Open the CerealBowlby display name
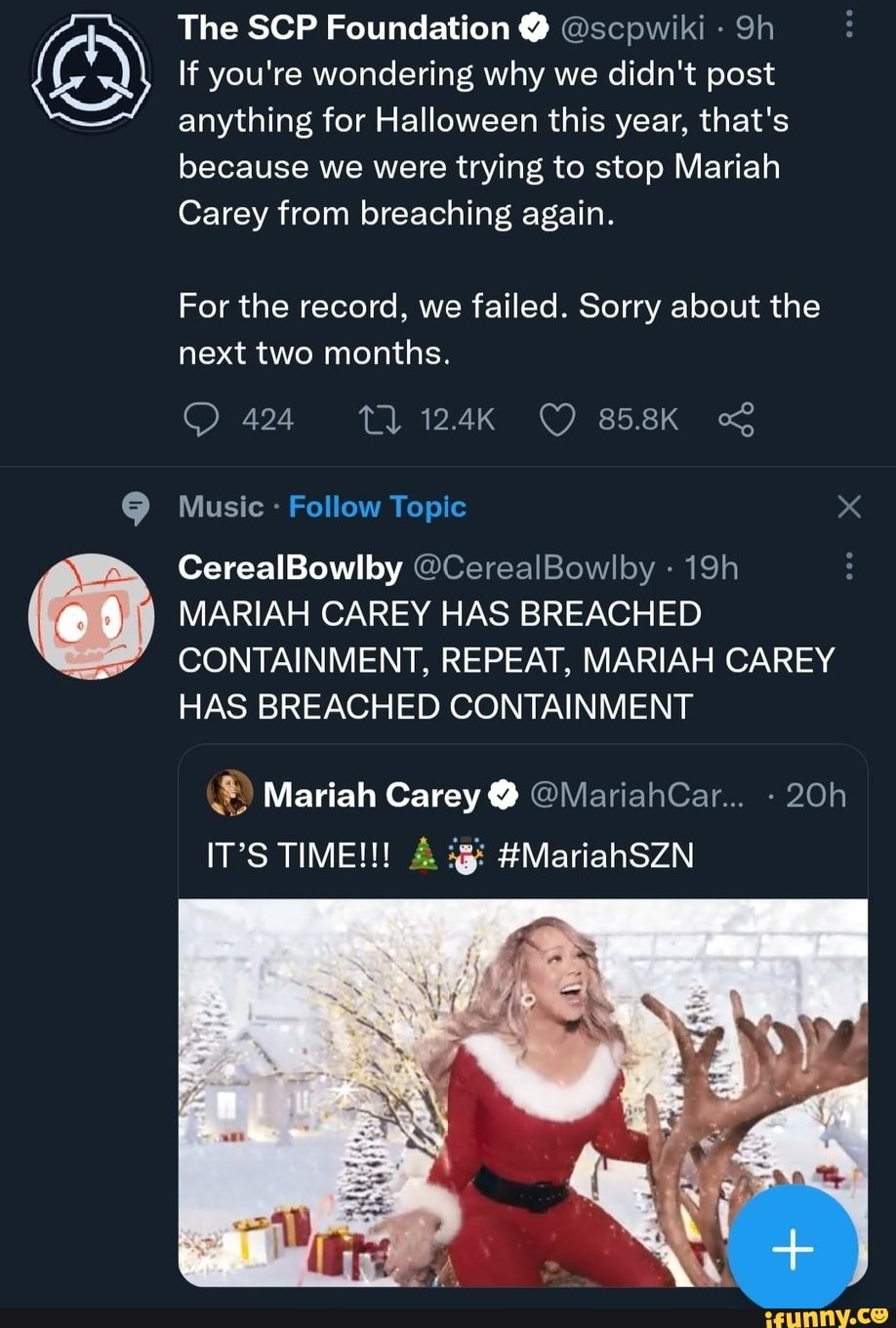This screenshot has height=1328, width=896. click(x=290, y=567)
